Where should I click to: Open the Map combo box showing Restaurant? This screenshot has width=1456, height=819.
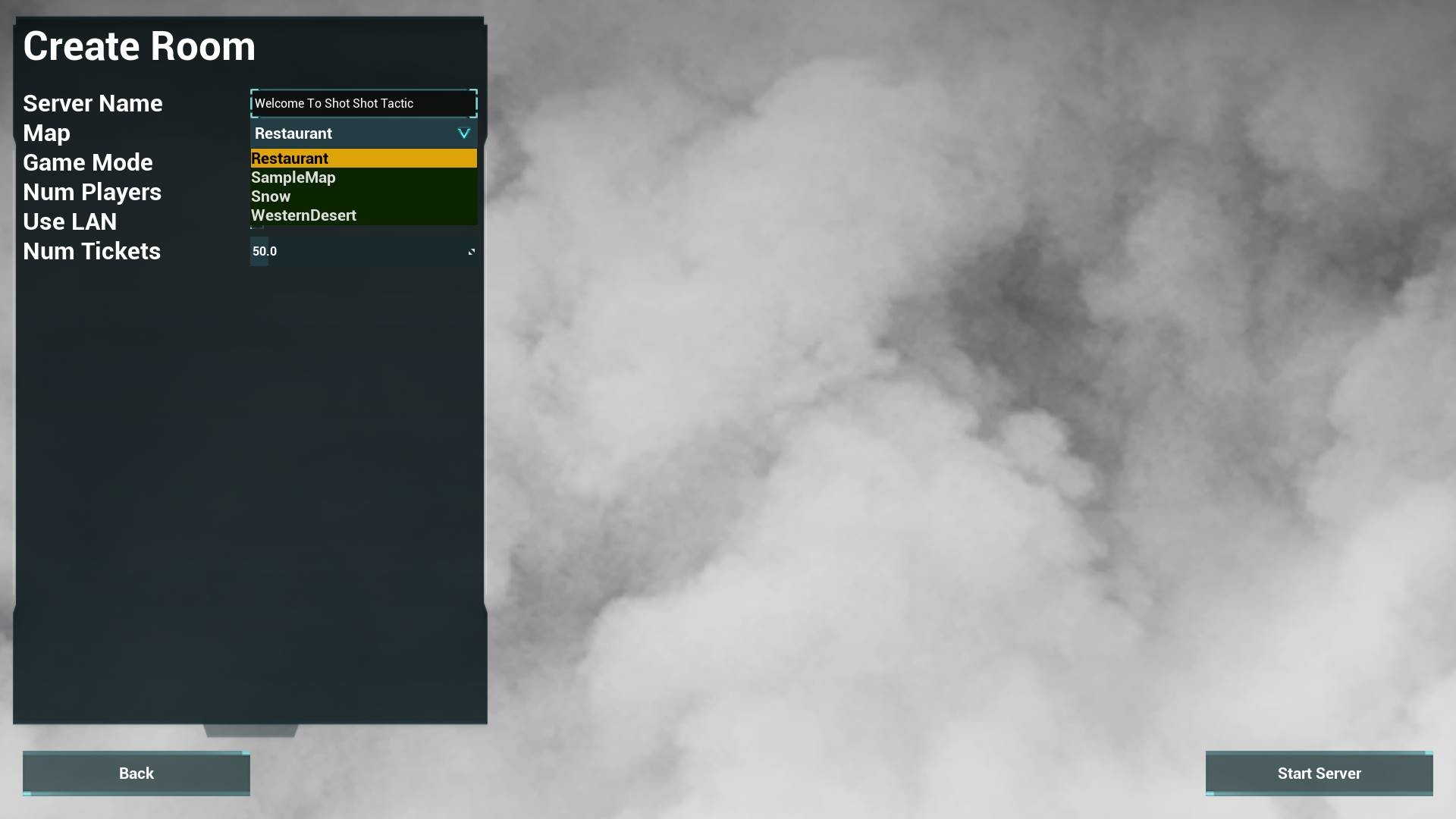point(356,133)
